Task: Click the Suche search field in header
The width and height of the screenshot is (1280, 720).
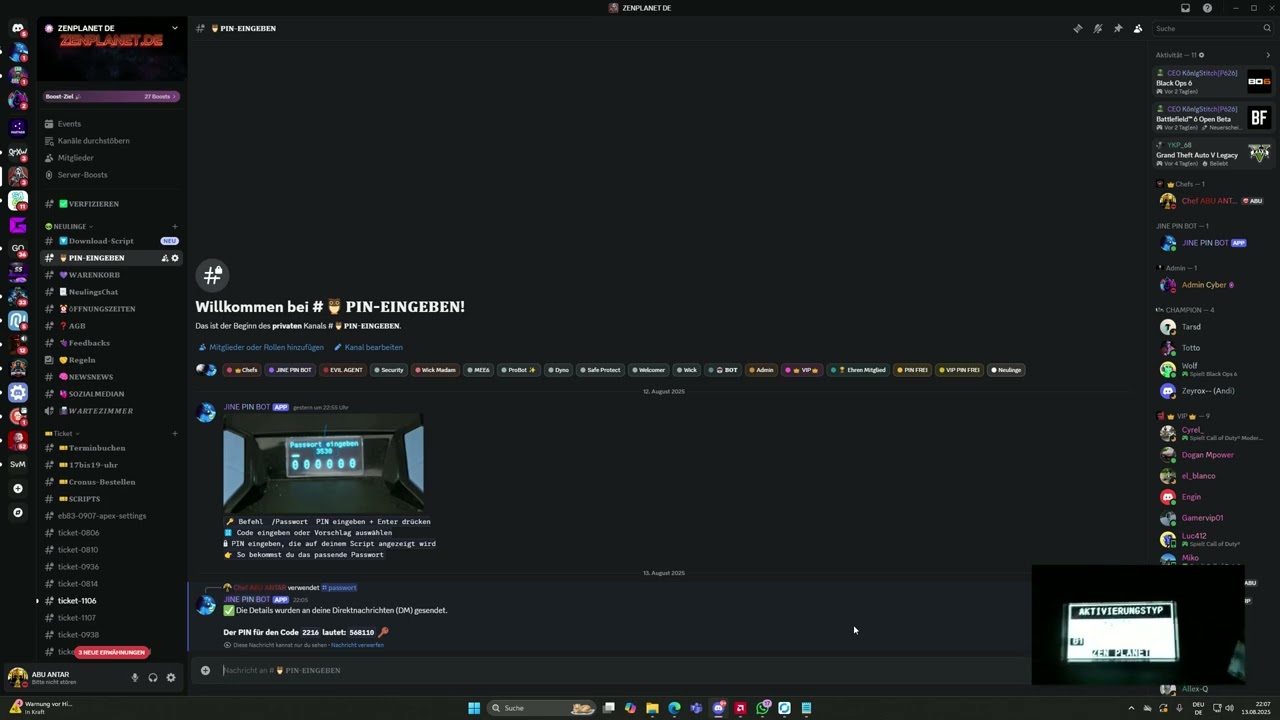Action: point(1211,29)
